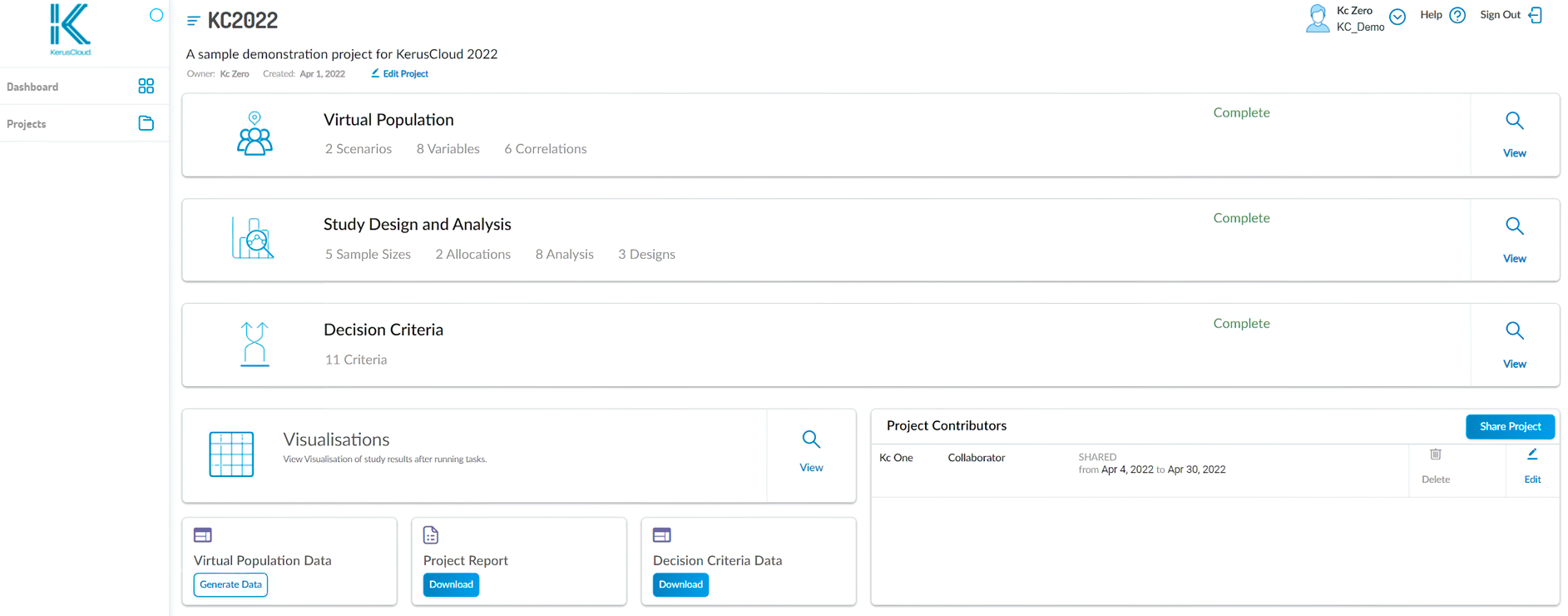Click the Visualisations grid icon
The width and height of the screenshot is (1568, 616).
click(231, 455)
